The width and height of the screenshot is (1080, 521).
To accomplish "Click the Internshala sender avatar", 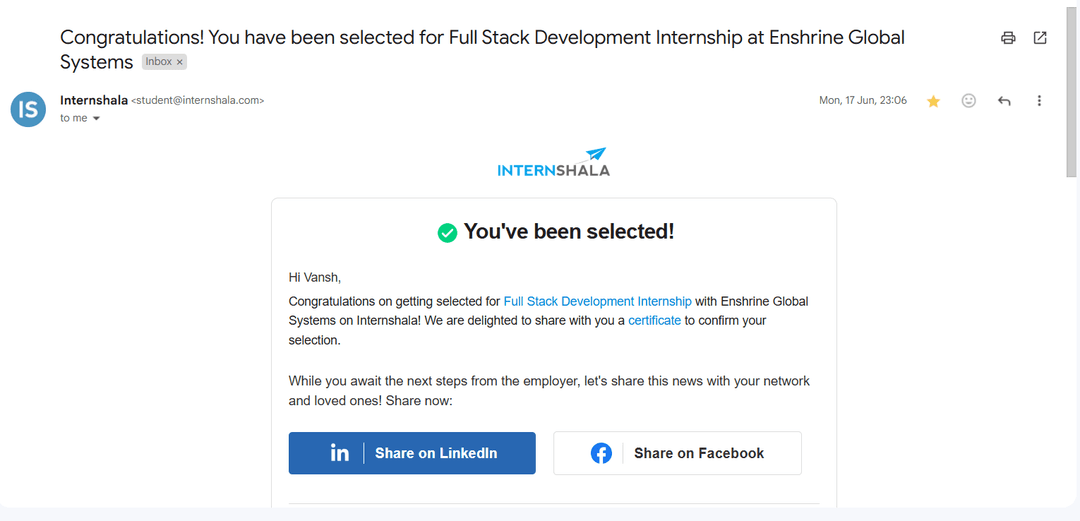I will pos(28,109).
